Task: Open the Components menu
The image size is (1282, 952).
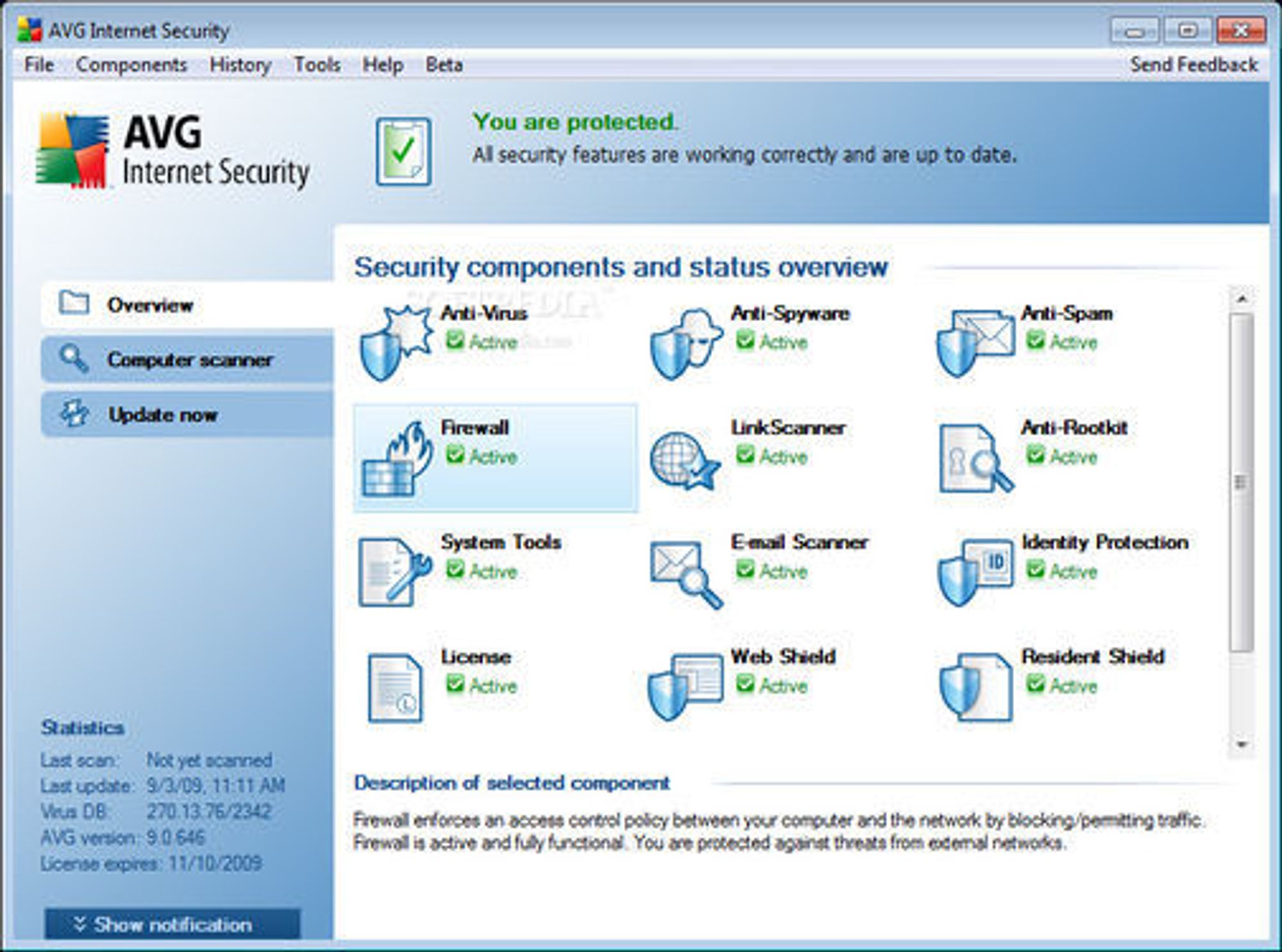Action: point(131,65)
